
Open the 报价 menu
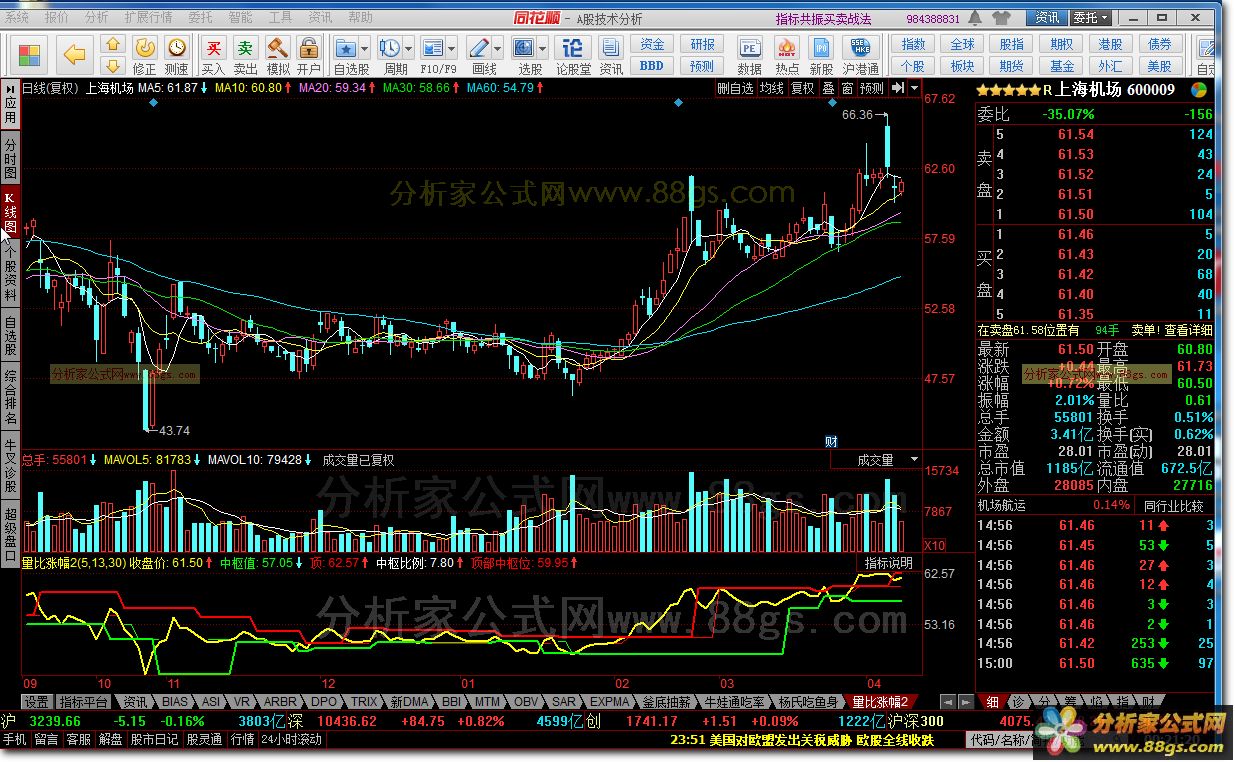coord(57,18)
